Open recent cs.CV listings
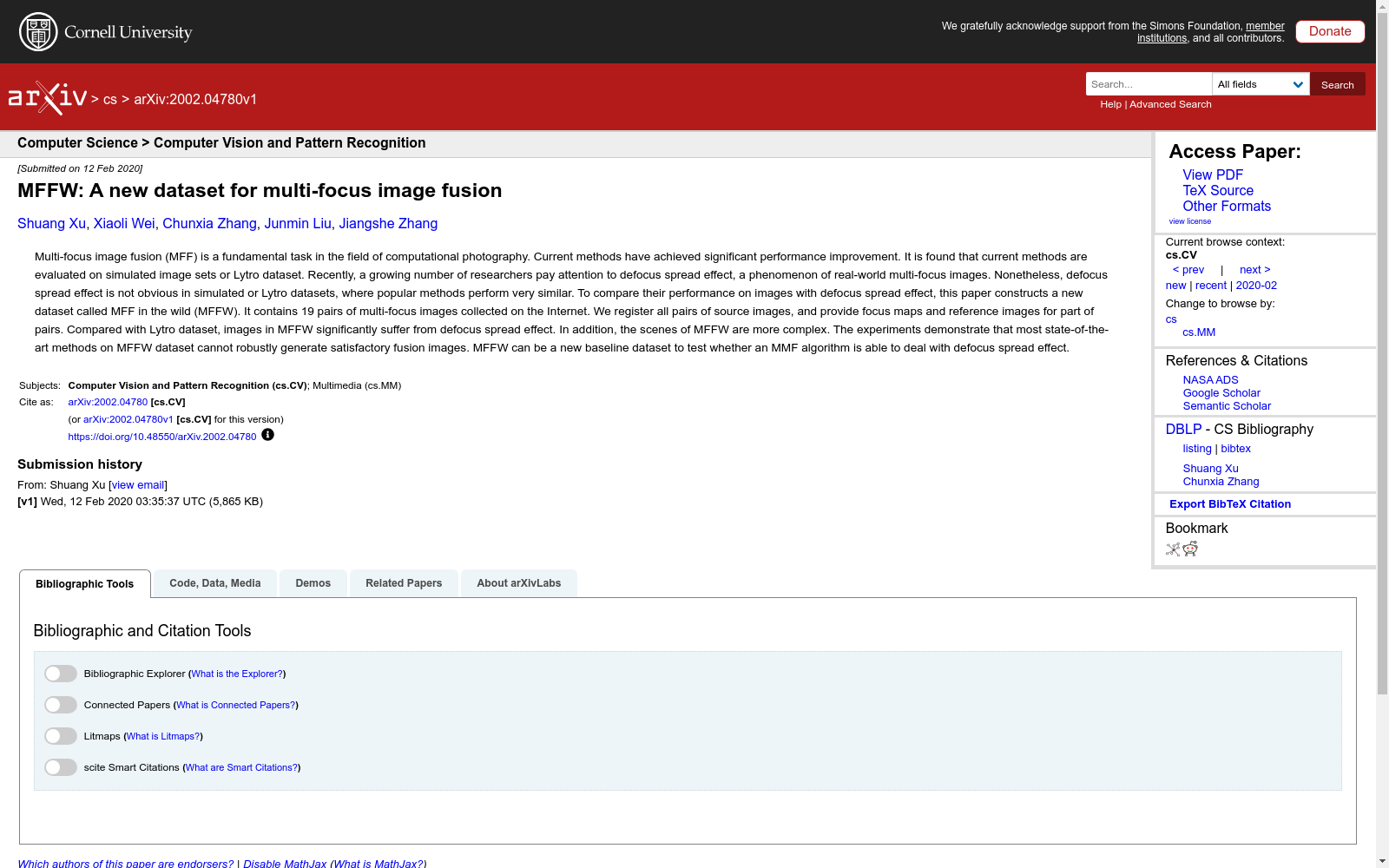The height and width of the screenshot is (868, 1389). [x=1211, y=286]
